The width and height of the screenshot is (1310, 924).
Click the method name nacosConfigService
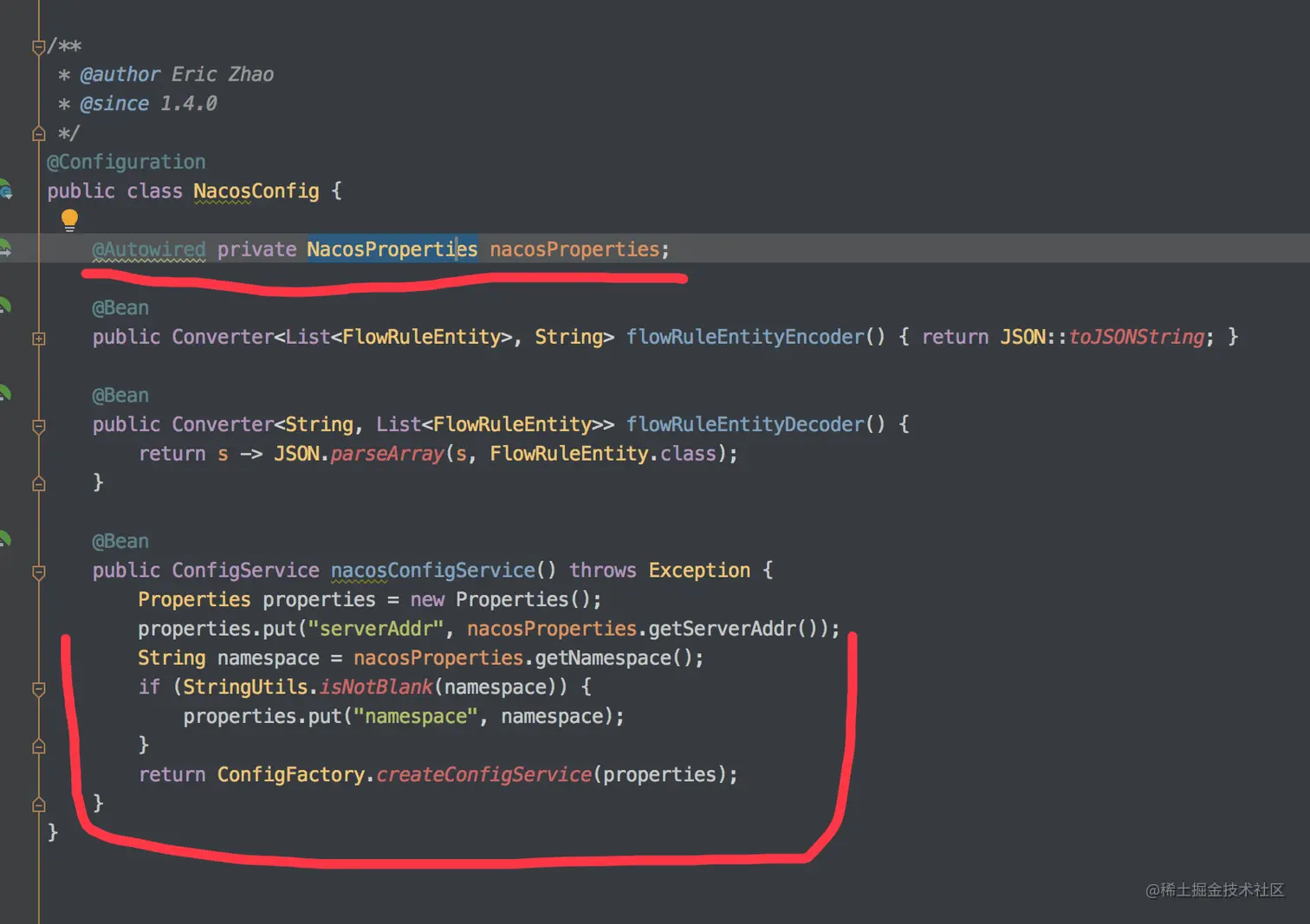click(433, 571)
